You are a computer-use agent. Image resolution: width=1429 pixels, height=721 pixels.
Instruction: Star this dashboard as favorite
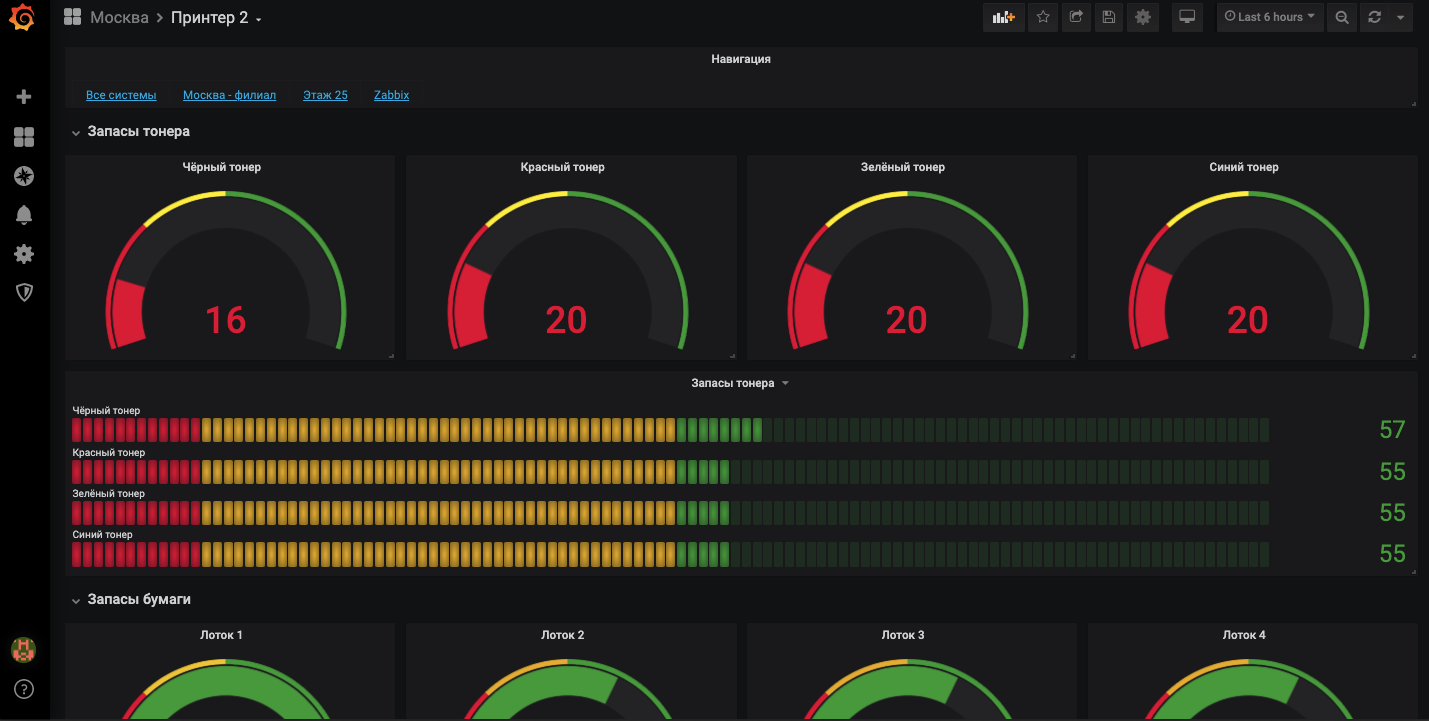pyautogui.click(x=1043, y=17)
